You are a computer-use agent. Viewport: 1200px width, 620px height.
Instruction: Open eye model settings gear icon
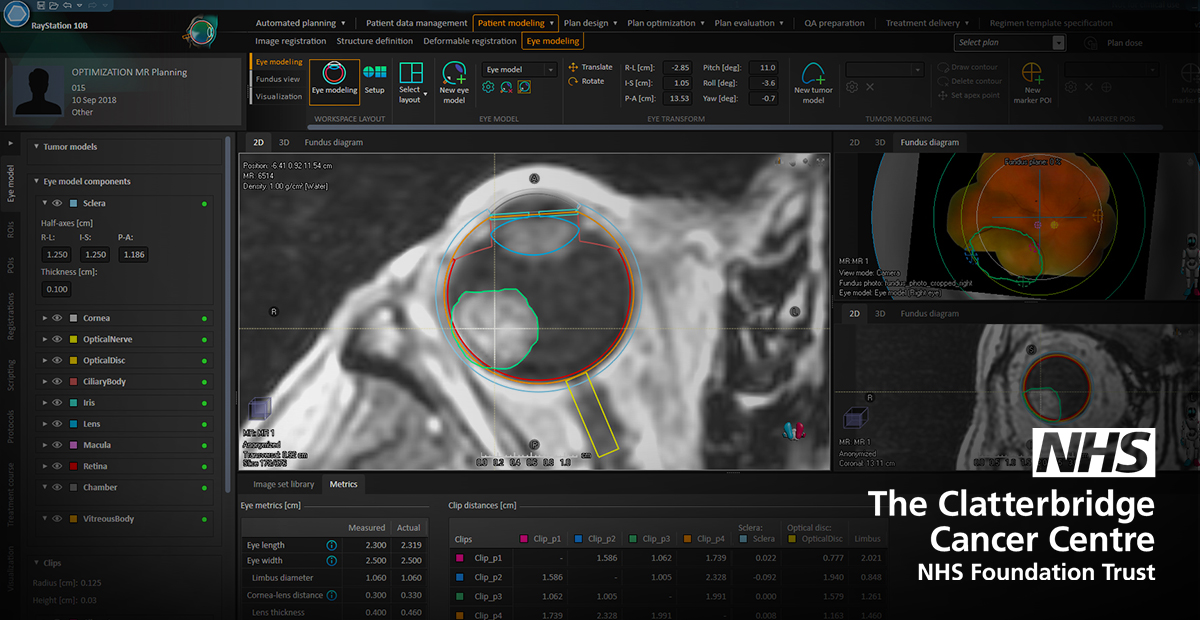pos(489,88)
